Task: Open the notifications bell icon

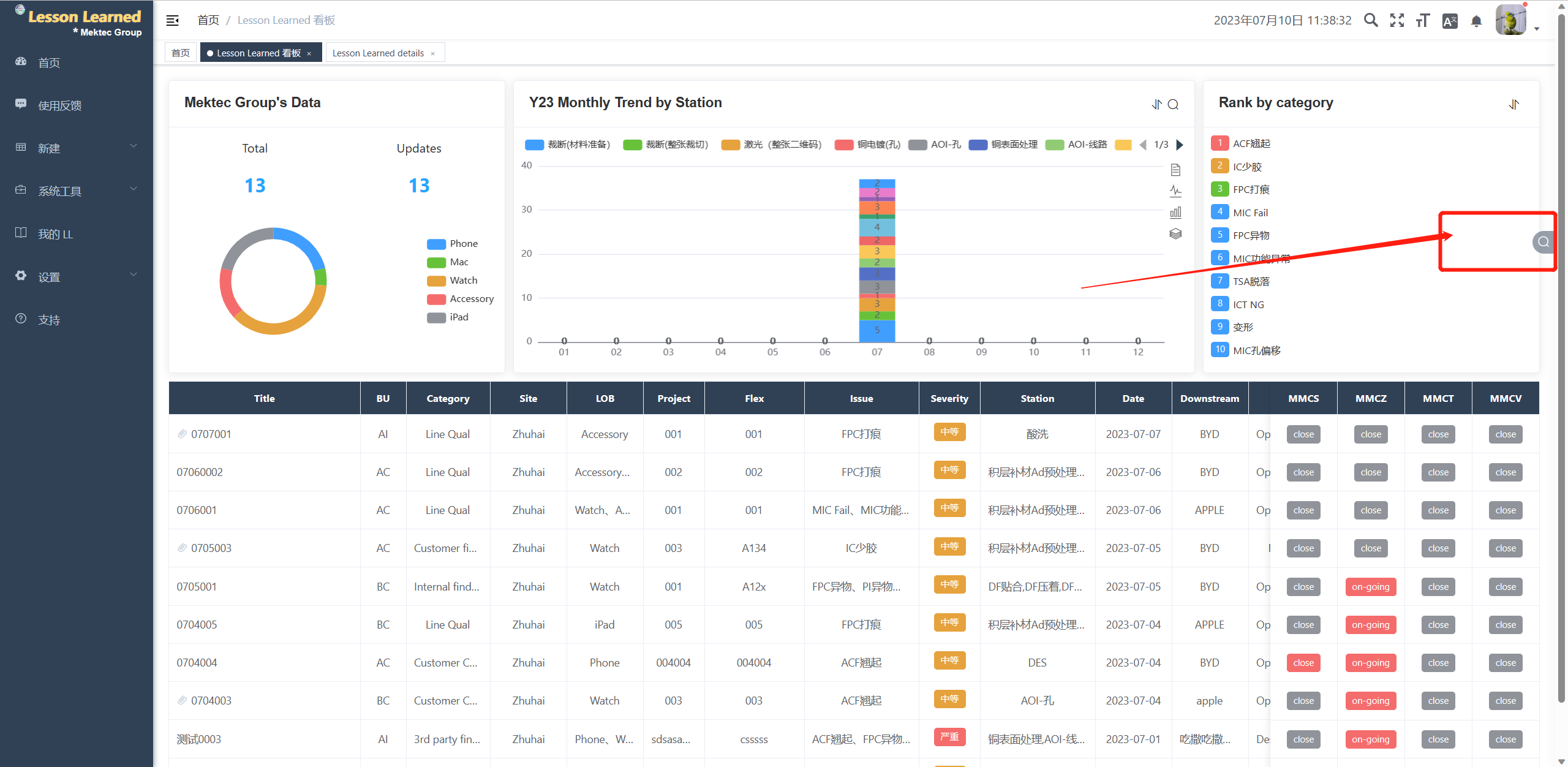Action: point(1477,21)
